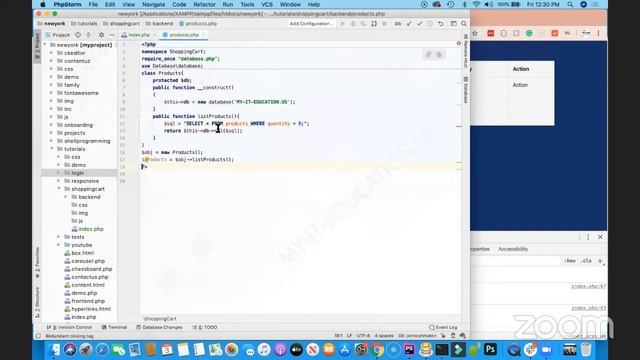Open the Event Log

[x=443, y=327]
